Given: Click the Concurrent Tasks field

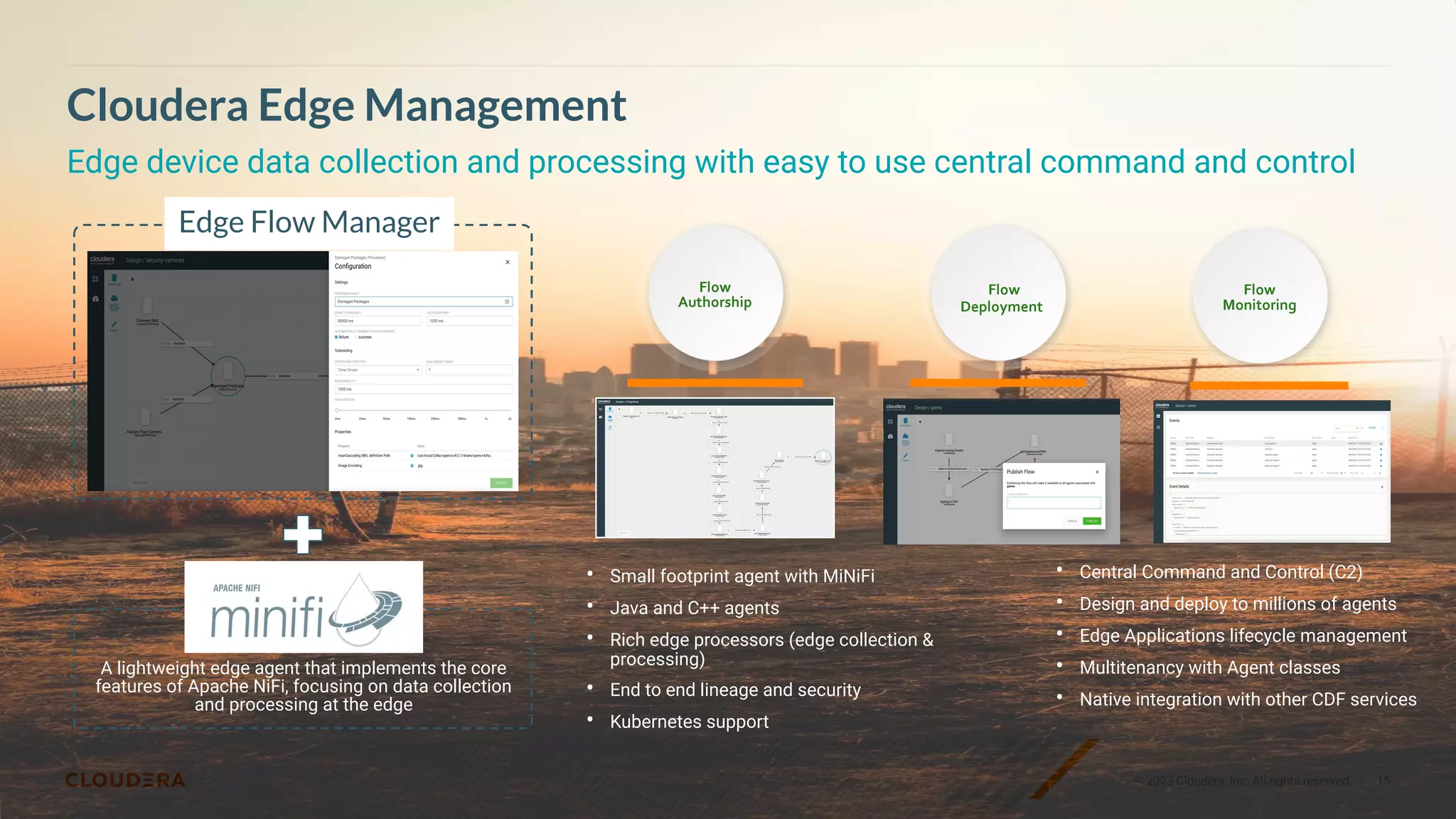Looking at the screenshot, I should click(469, 370).
